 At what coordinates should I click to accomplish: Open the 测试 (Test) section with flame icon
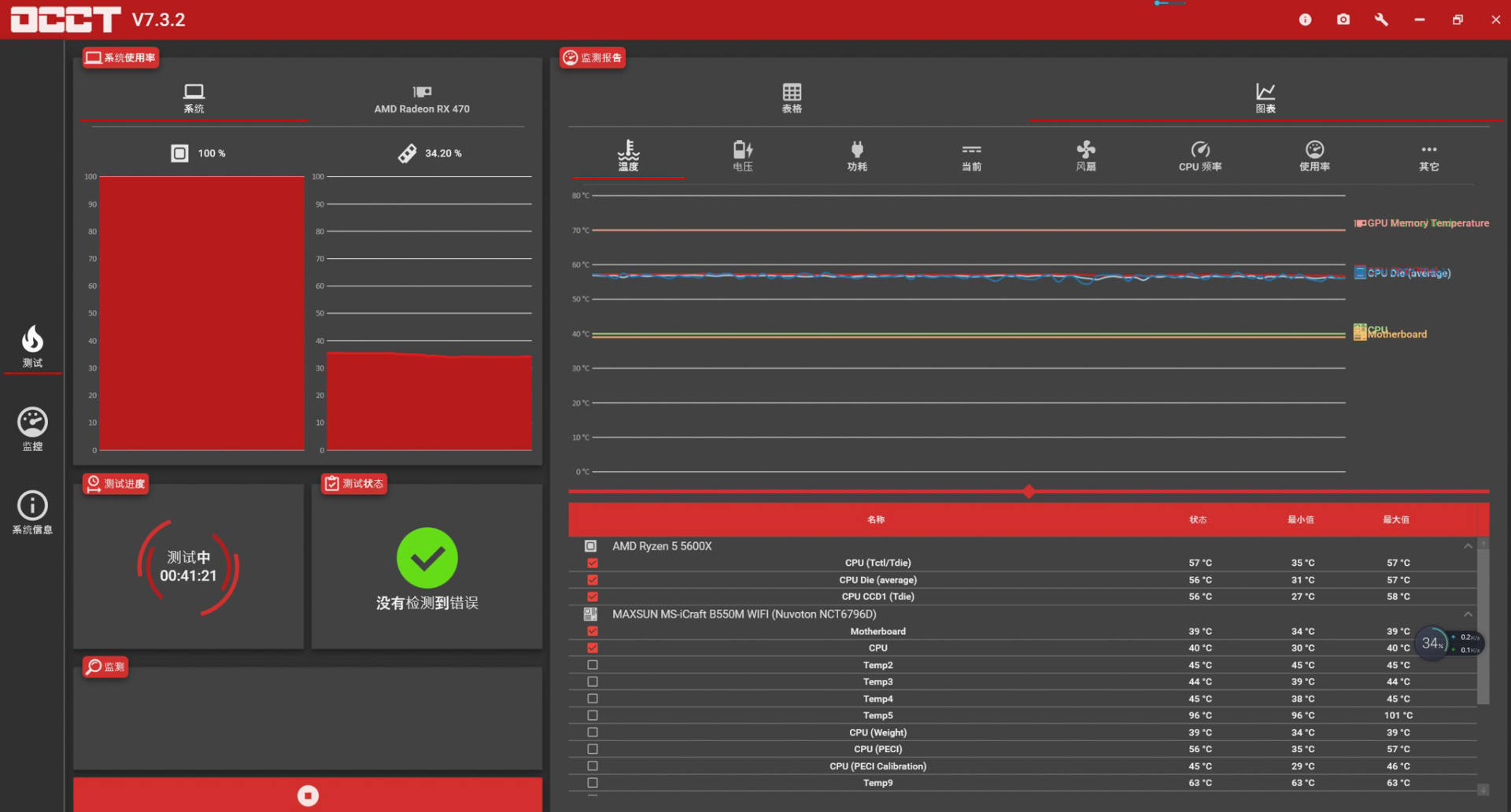(x=32, y=347)
